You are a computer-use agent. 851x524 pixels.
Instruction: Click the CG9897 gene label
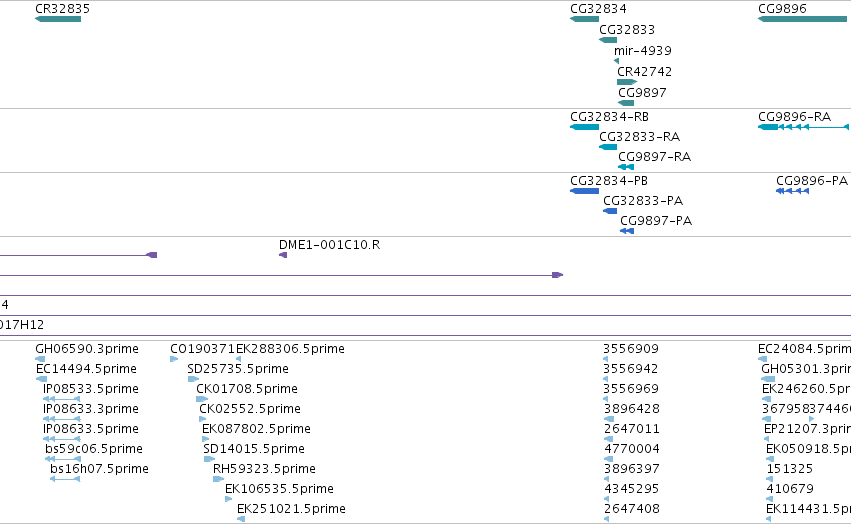pyautogui.click(x=642, y=92)
